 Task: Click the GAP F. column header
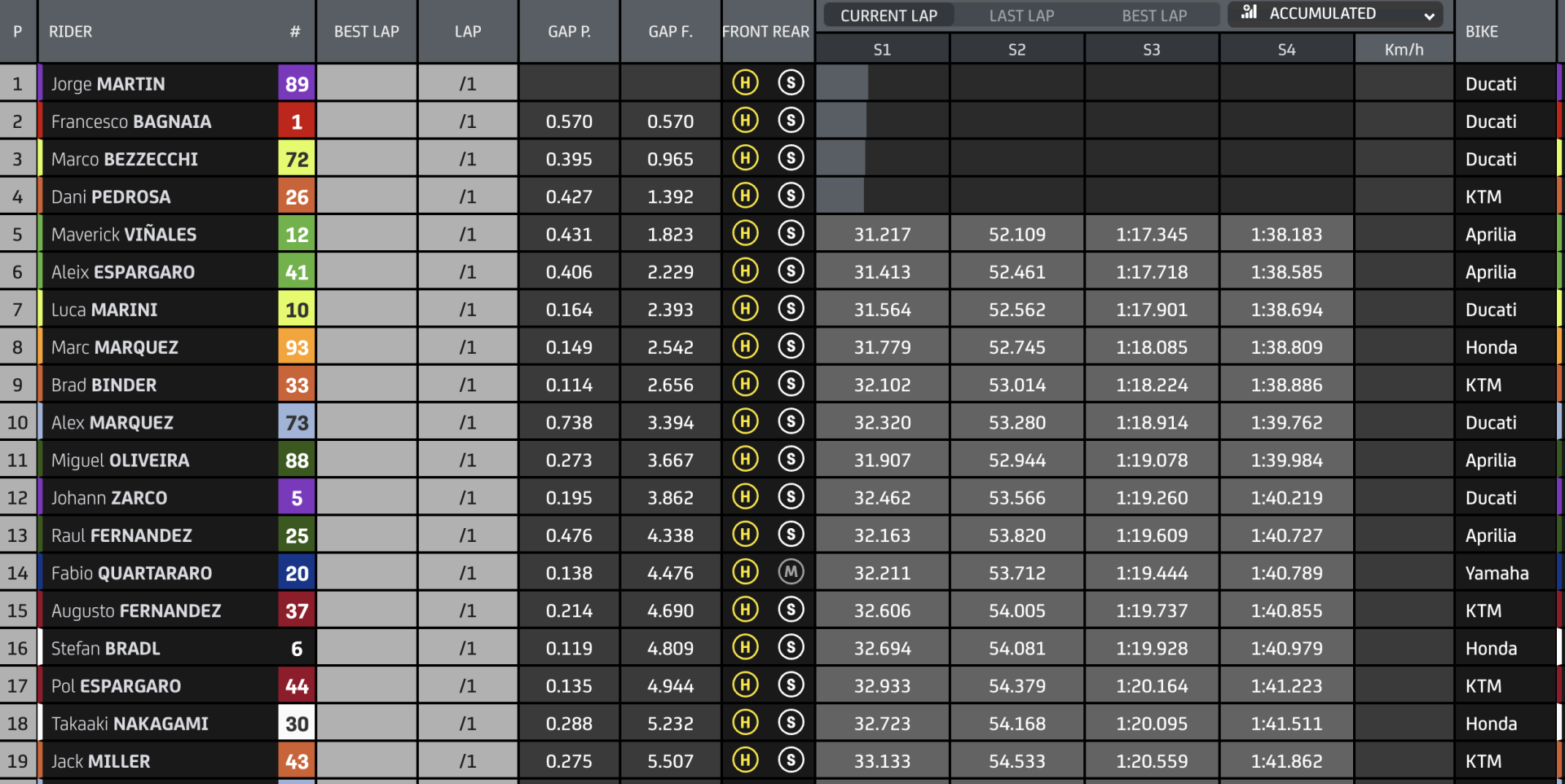(670, 32)
